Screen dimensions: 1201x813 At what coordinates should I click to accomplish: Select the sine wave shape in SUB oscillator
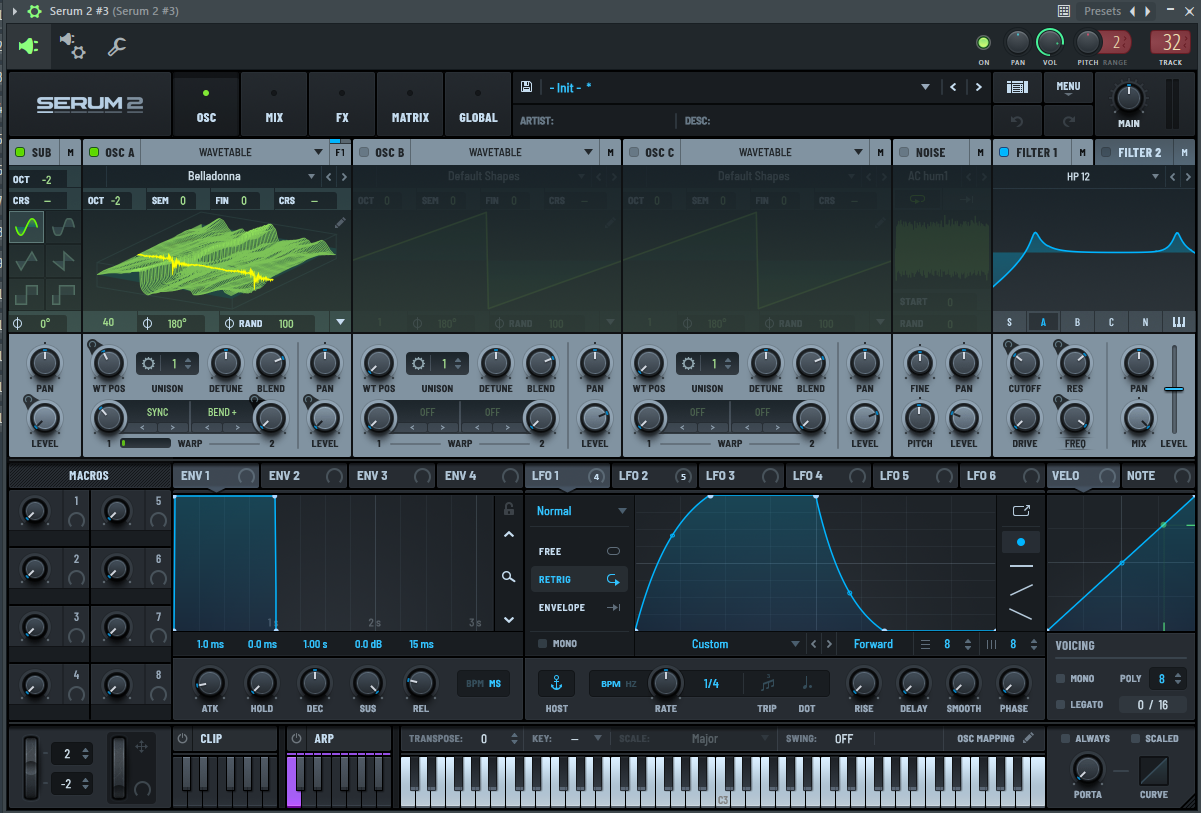coord(27,227)
